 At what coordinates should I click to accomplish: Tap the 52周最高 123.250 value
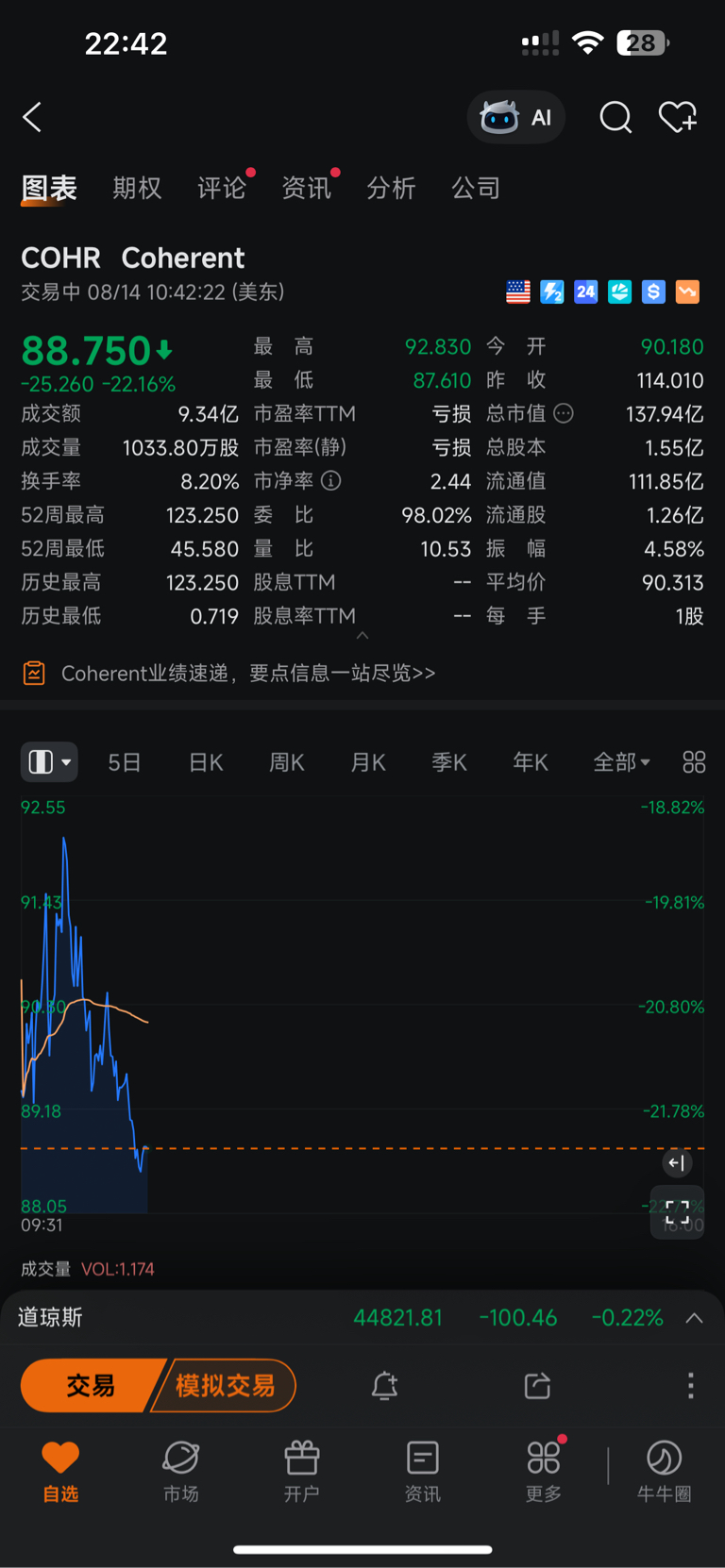202,515
